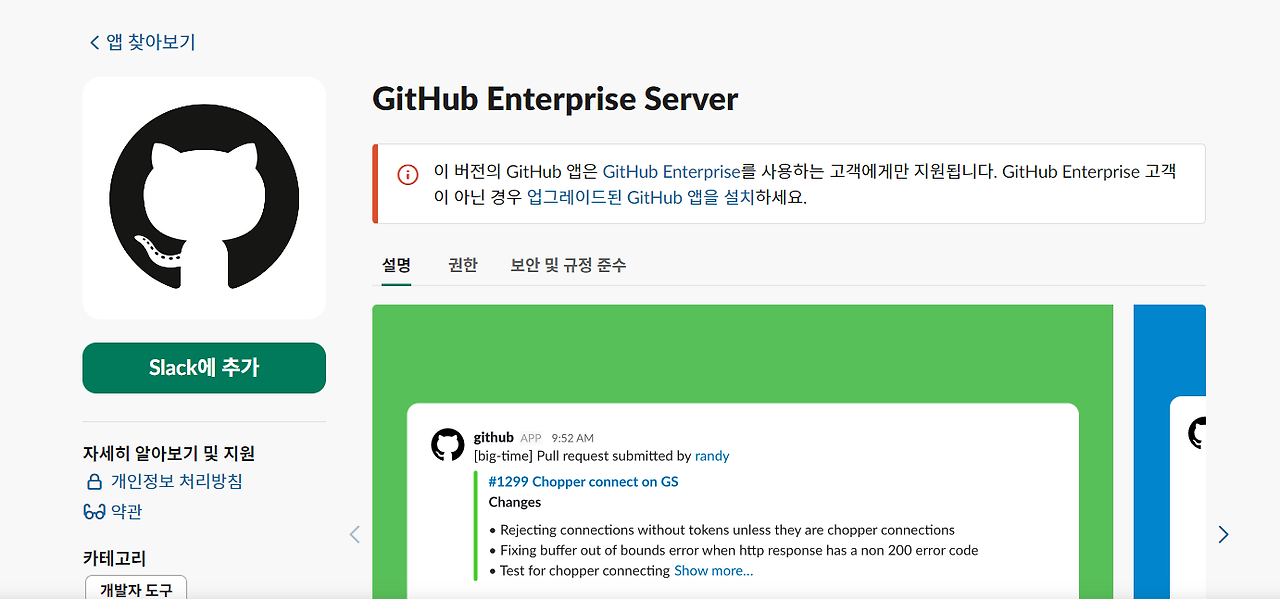Click the back chevron before 앱 찾아보기
The height and width of the screenshot is (599, 1280).
95,43
